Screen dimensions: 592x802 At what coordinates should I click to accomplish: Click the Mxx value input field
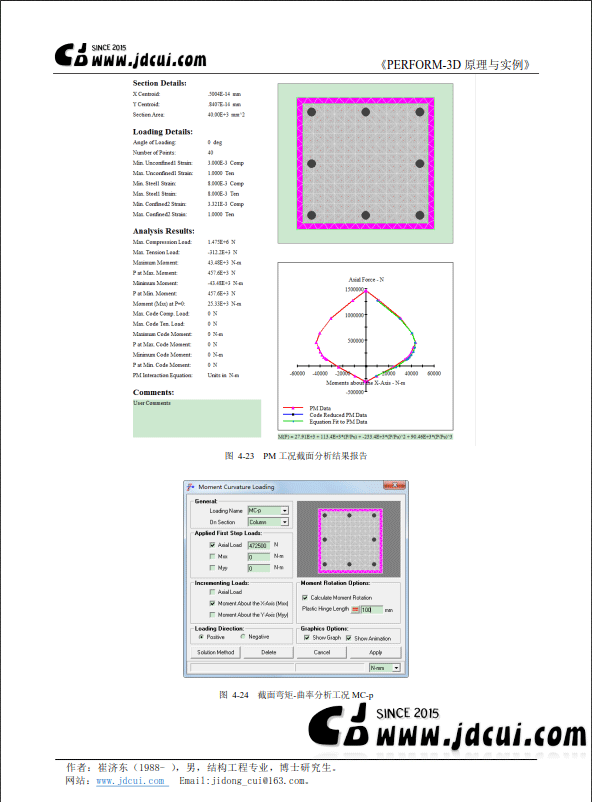pos(259,556)
